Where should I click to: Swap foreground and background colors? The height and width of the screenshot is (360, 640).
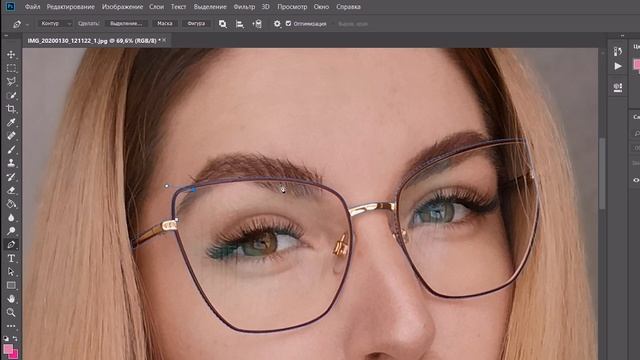click(x=15, y=338)
